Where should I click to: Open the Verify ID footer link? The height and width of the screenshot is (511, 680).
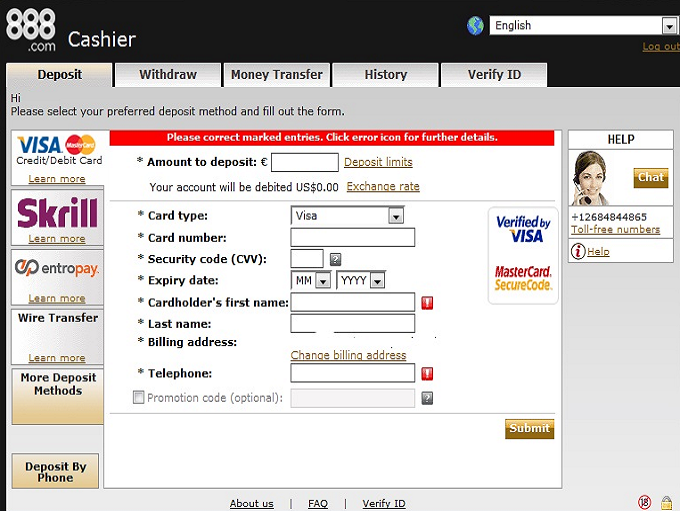[x=384, y=504]
